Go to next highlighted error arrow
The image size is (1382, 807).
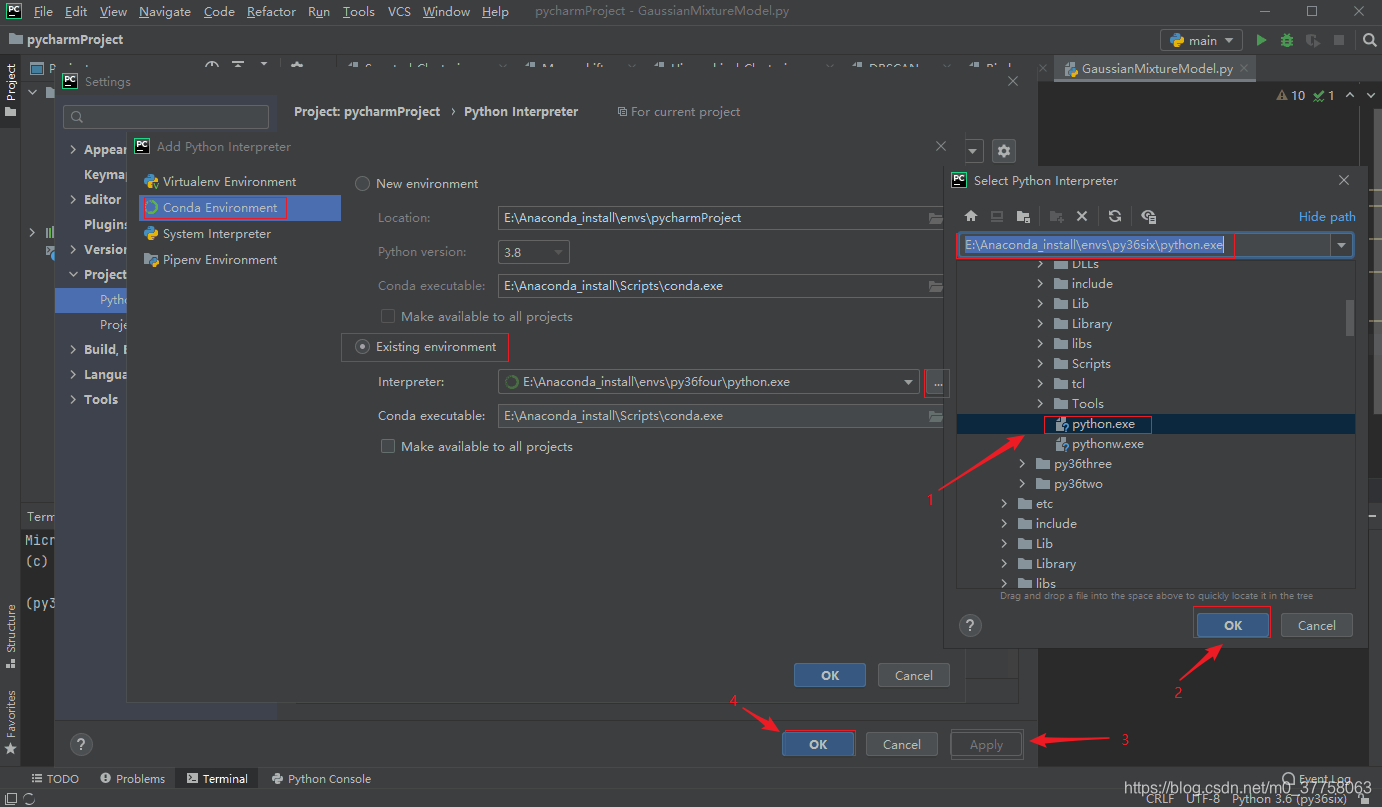(x=1370, y=96)
